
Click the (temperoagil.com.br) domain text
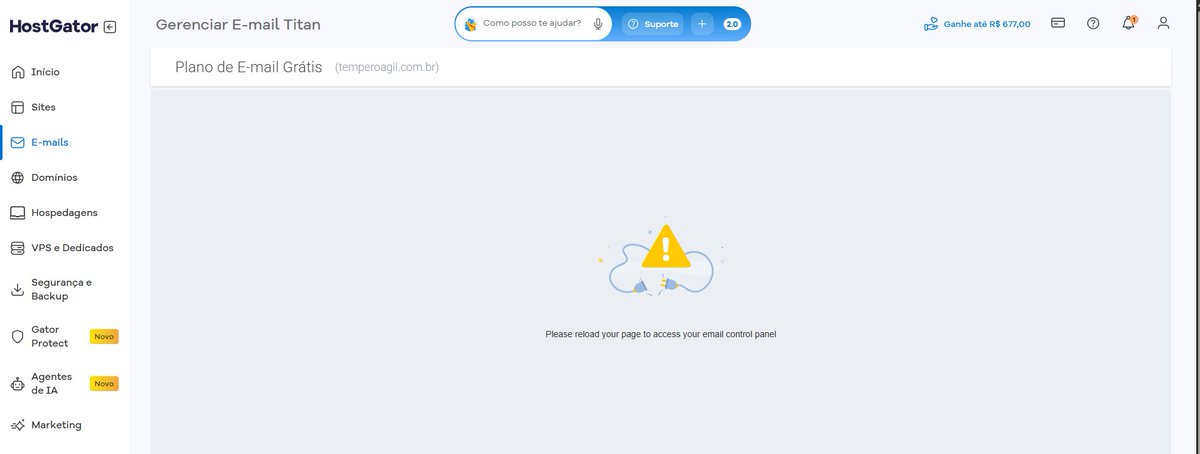coord(388,68)
